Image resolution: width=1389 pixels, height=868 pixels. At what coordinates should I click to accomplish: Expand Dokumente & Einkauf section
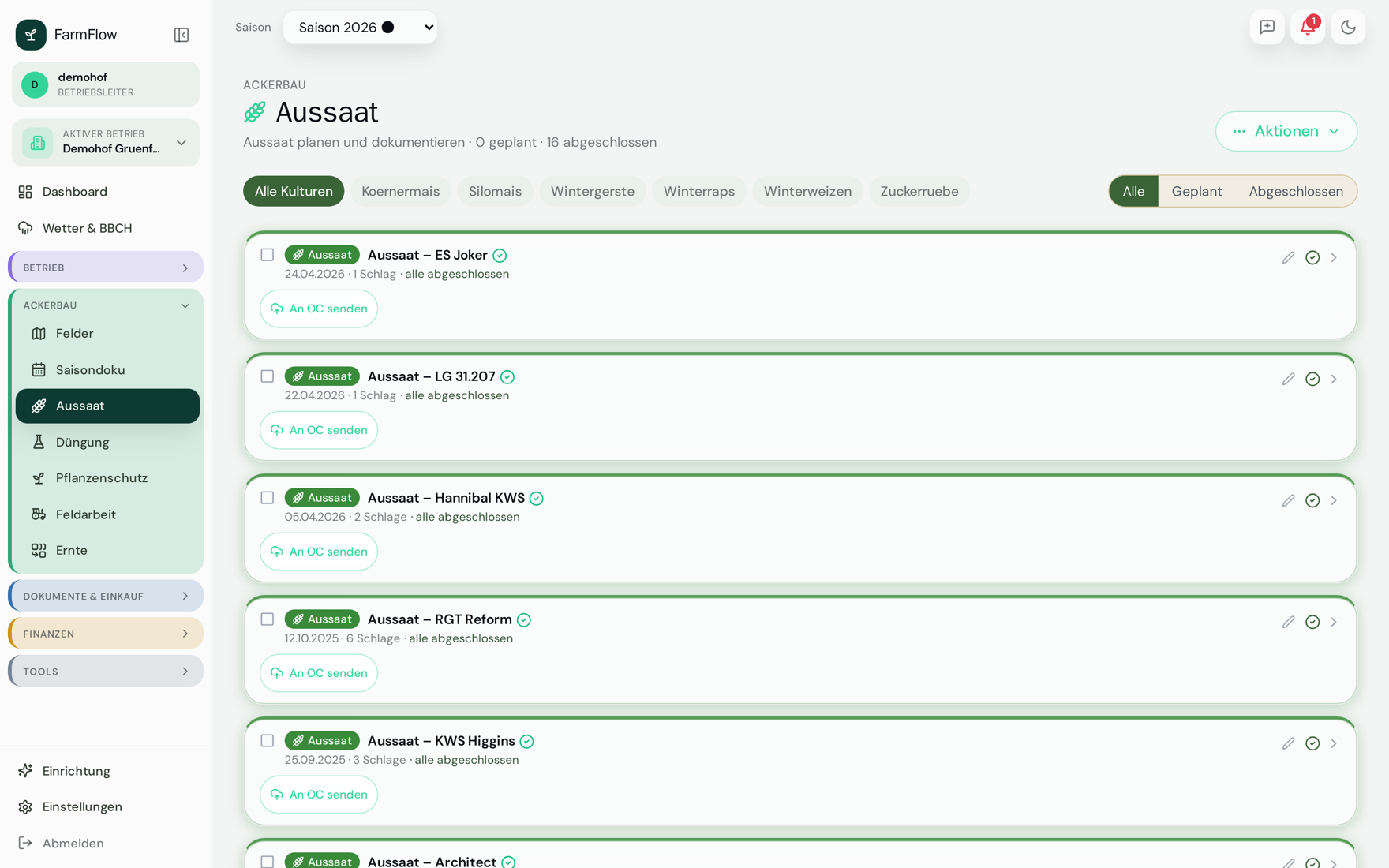pyautogui.click(x=106, y=597)
